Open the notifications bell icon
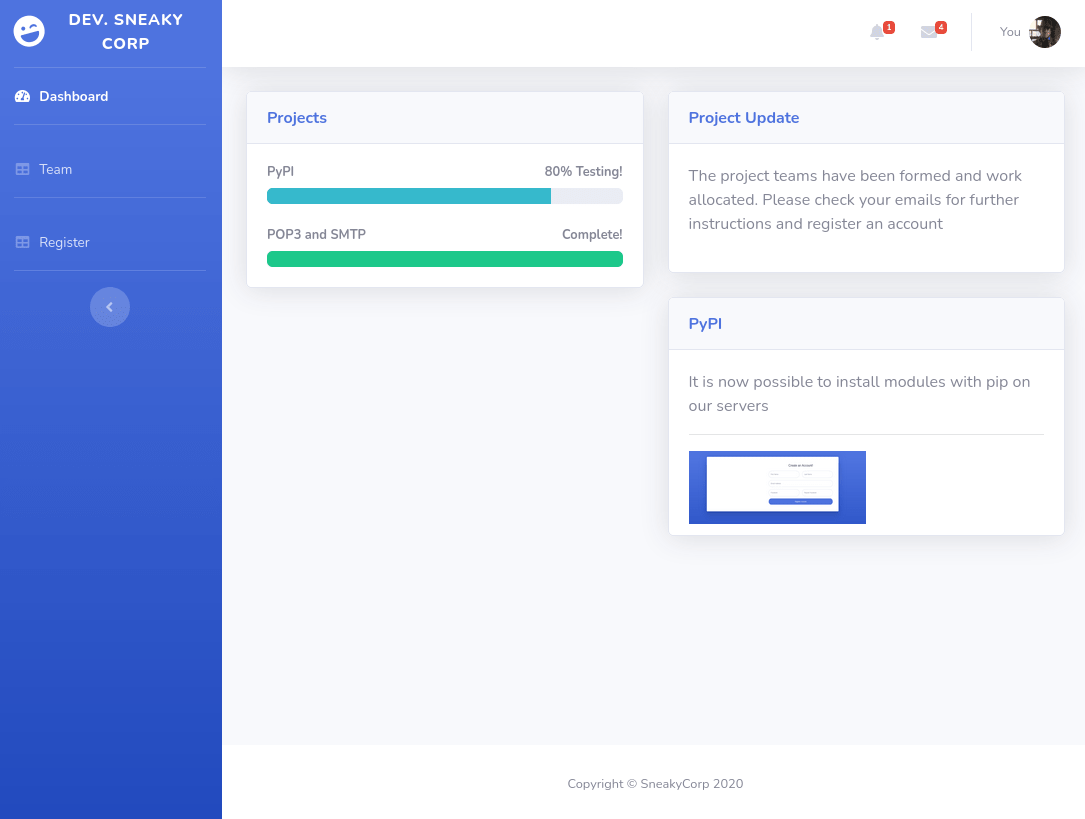This screenshot has height=819, width=1085. pos(877,32)
